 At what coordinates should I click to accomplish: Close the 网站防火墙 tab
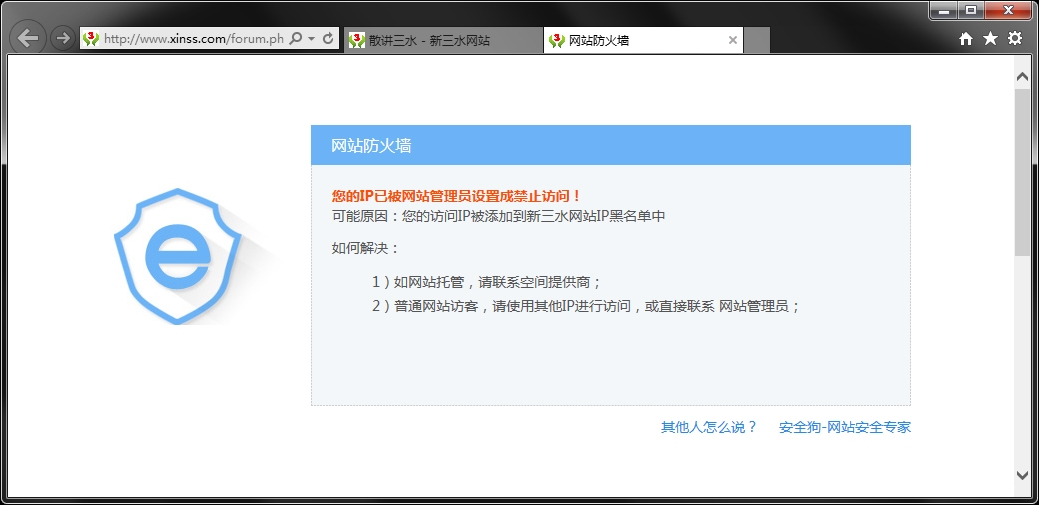(732, 40)
